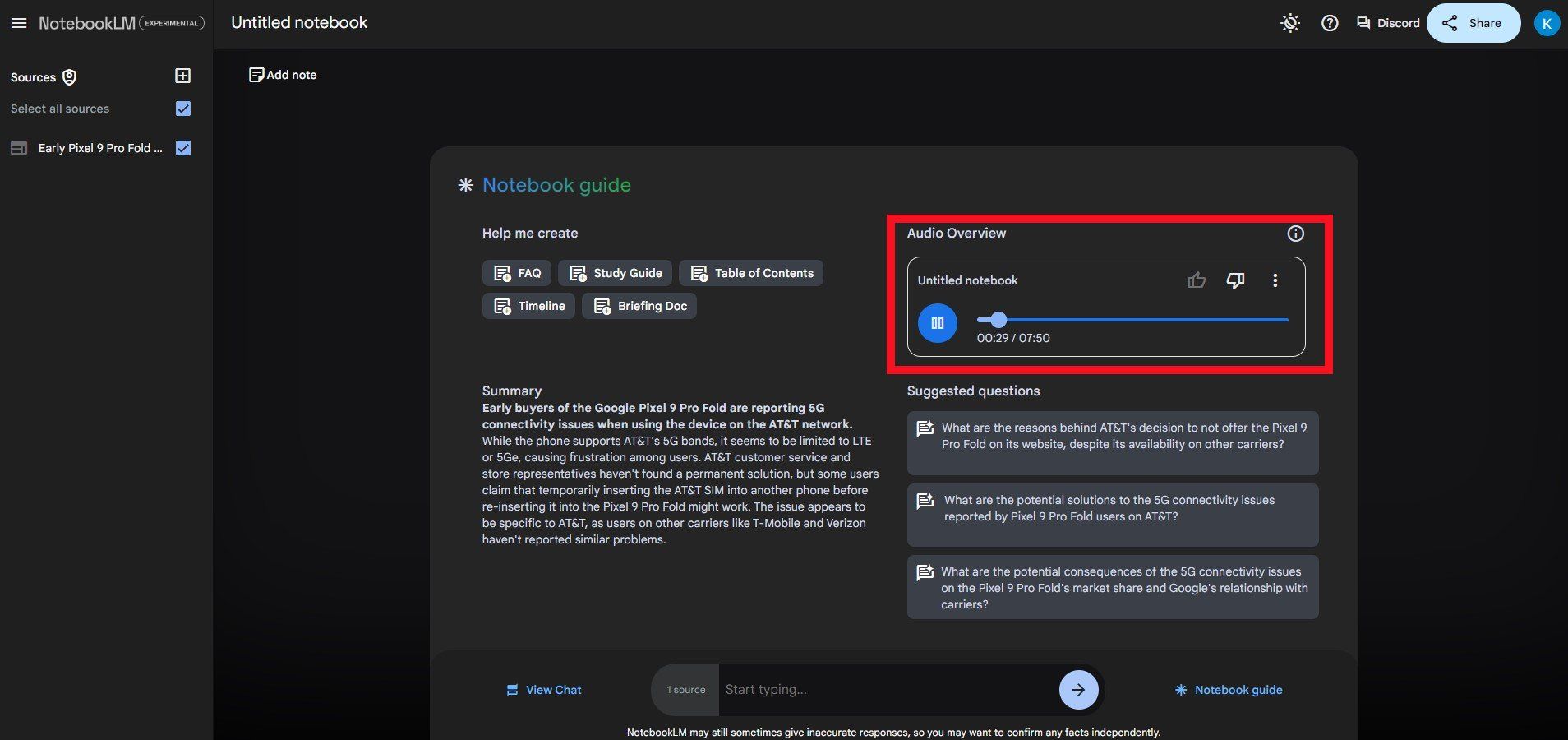Toggle dark mode with the sun icon
1568x740 pixels.
(1289, 23)
